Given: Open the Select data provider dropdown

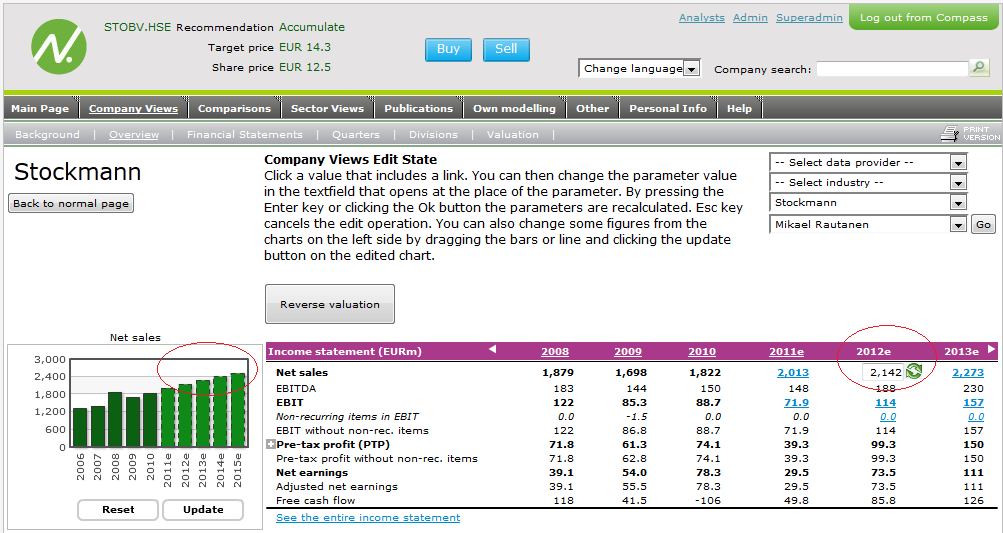Looking at the screenshot, I should [x=867, y=163].
